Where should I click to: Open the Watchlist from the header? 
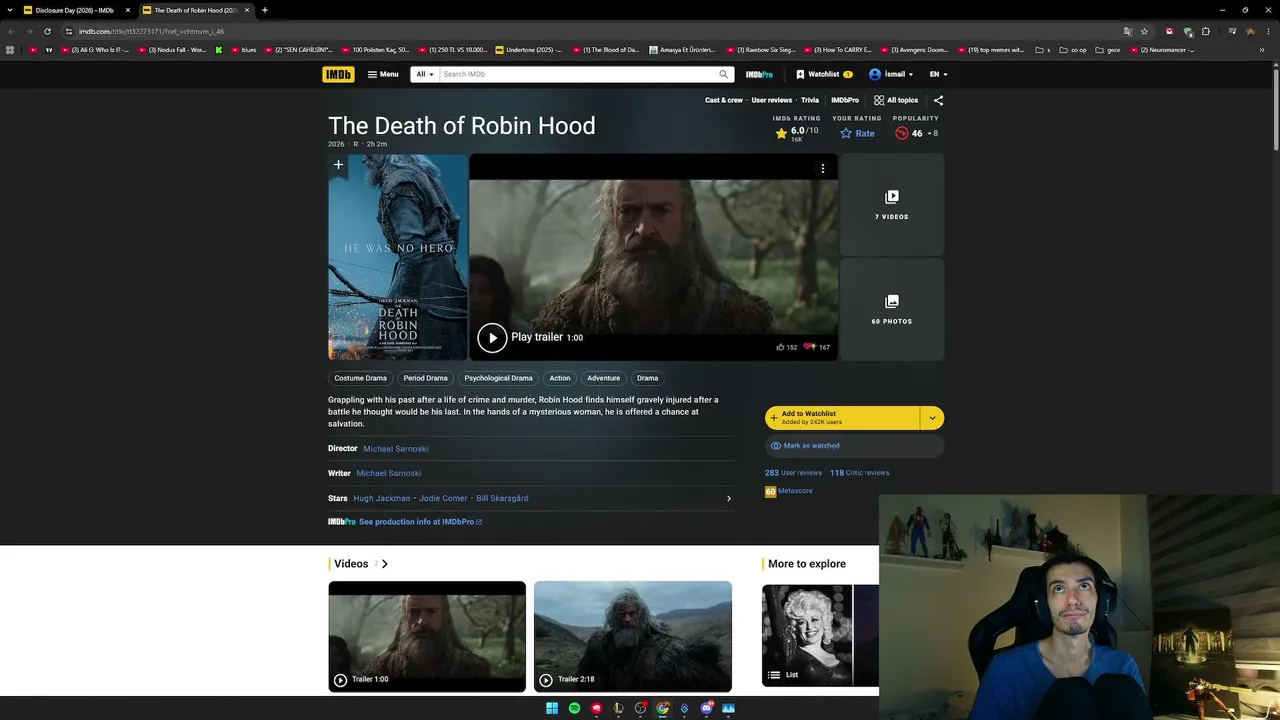(x=825, y=74)
